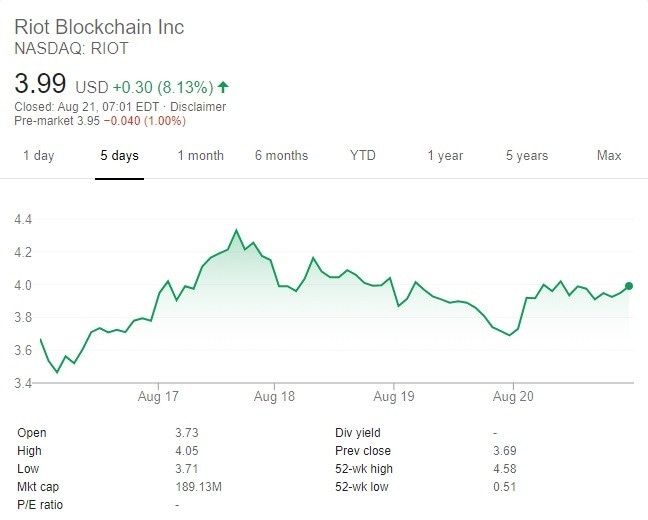Switch to the 1 year tab

click(x=445, y=156)
